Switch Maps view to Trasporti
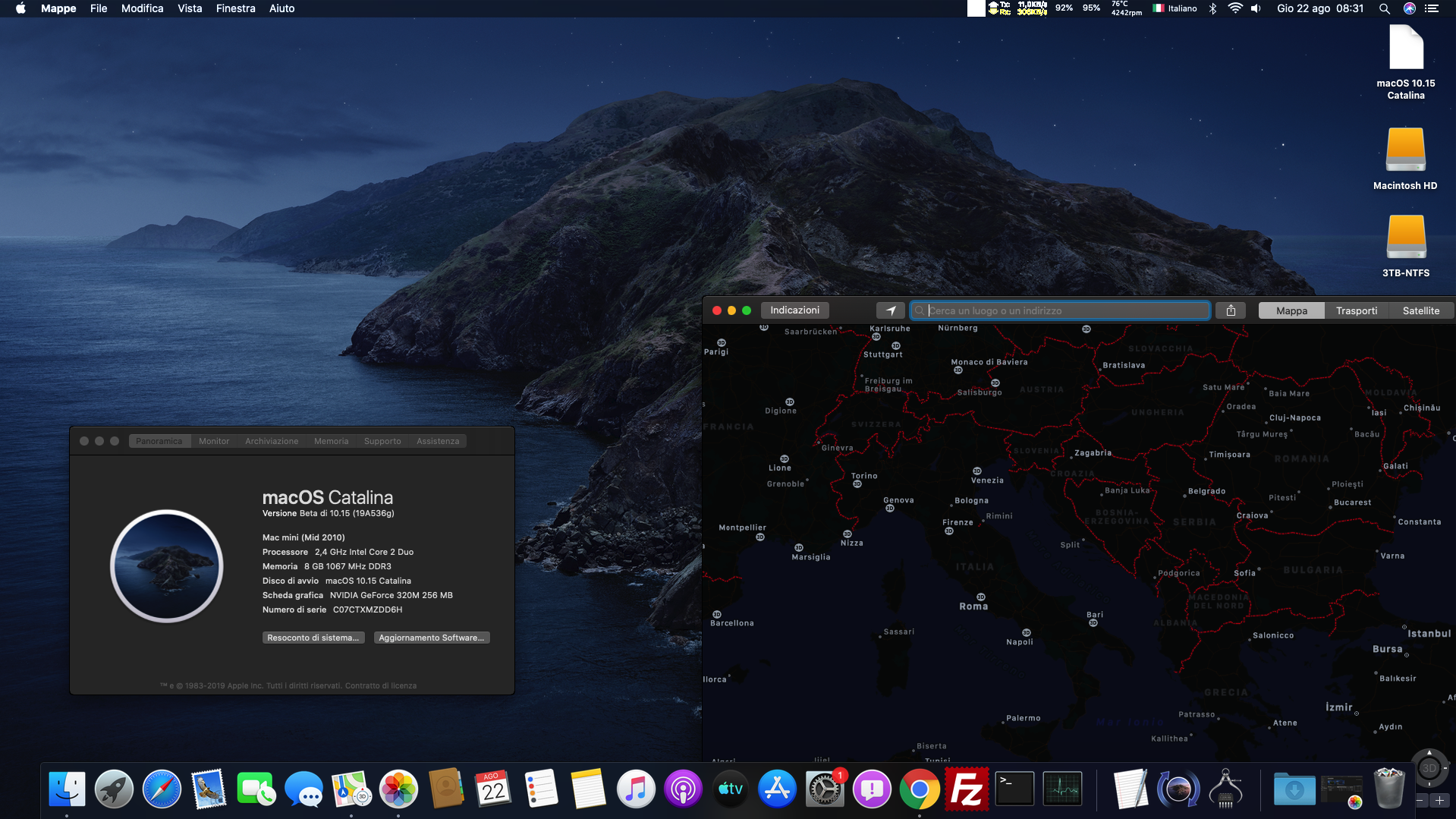The width and height of the screenshot is (1456, 819). point(1357,310)
